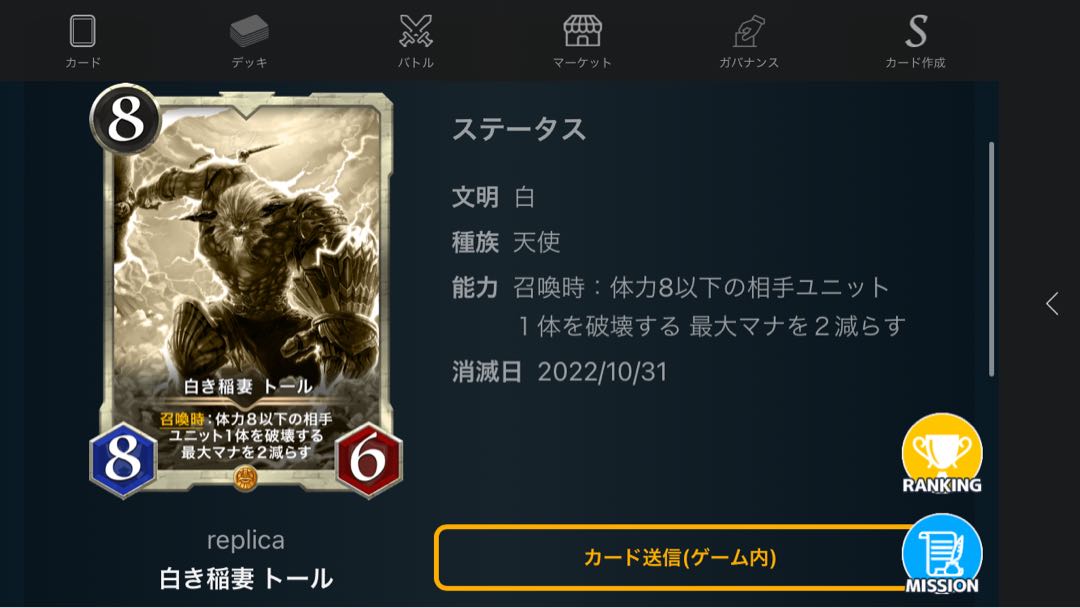Select the バトル crossed swords icon
Screen dimensions: 1080x608
coord(416,32)
